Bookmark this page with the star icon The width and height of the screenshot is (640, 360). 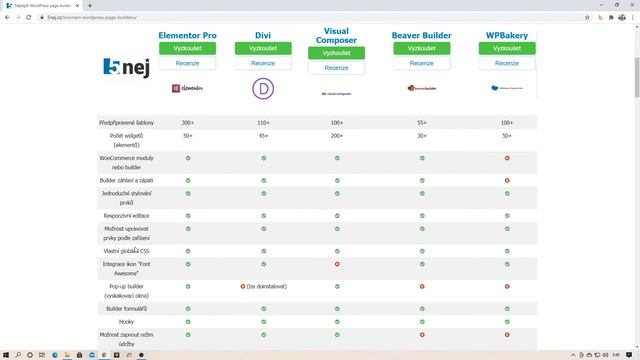(x=587, y=18)
